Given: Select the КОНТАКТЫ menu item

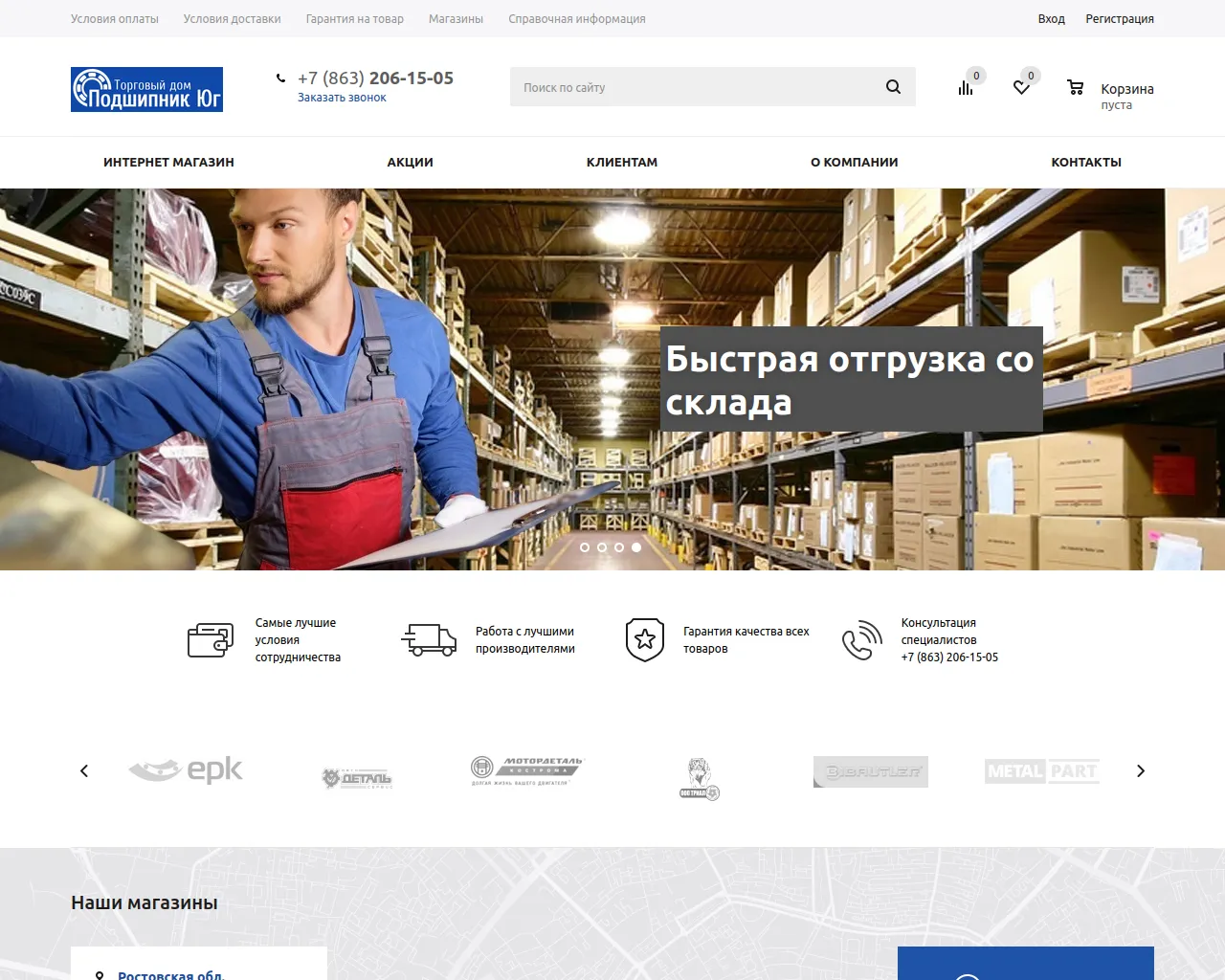Looking at the screenshot, I should click(x=1086, y=162).
